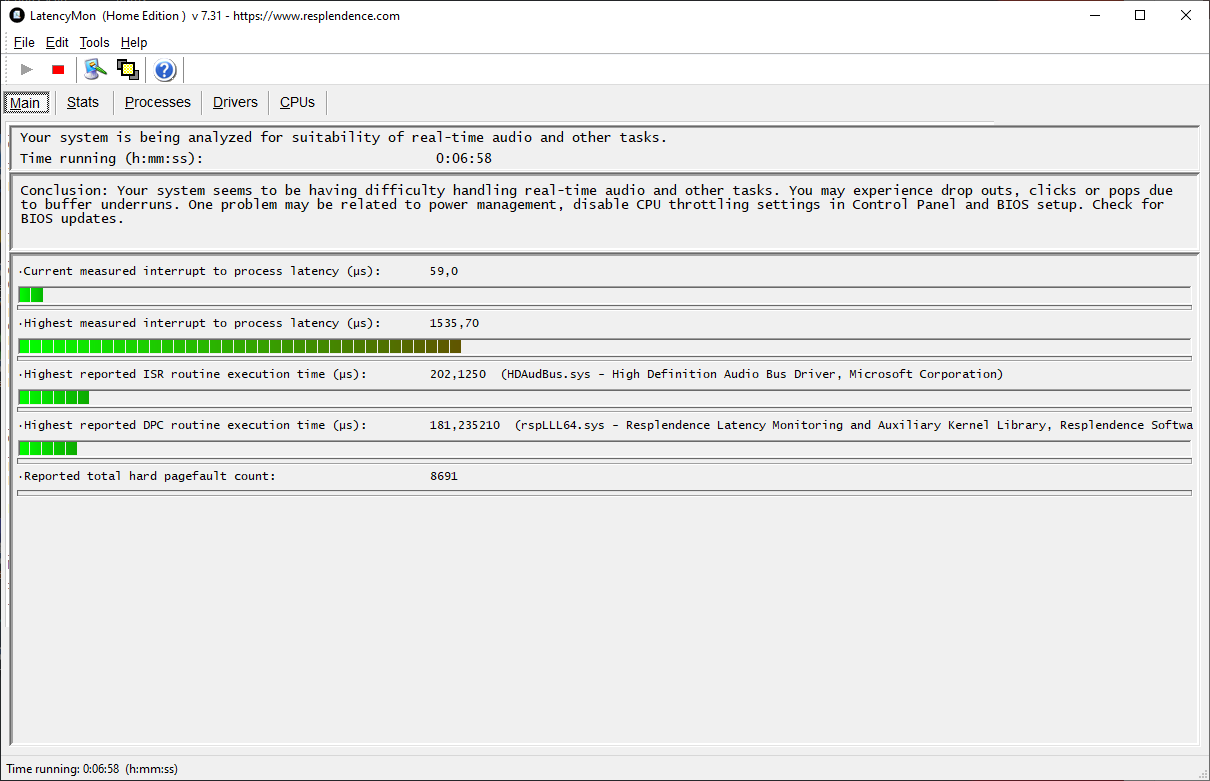Click the current latency value 59,0
Image resolution: width=1210 pixels, height=781 pixels.
click(x=444, y=271)
